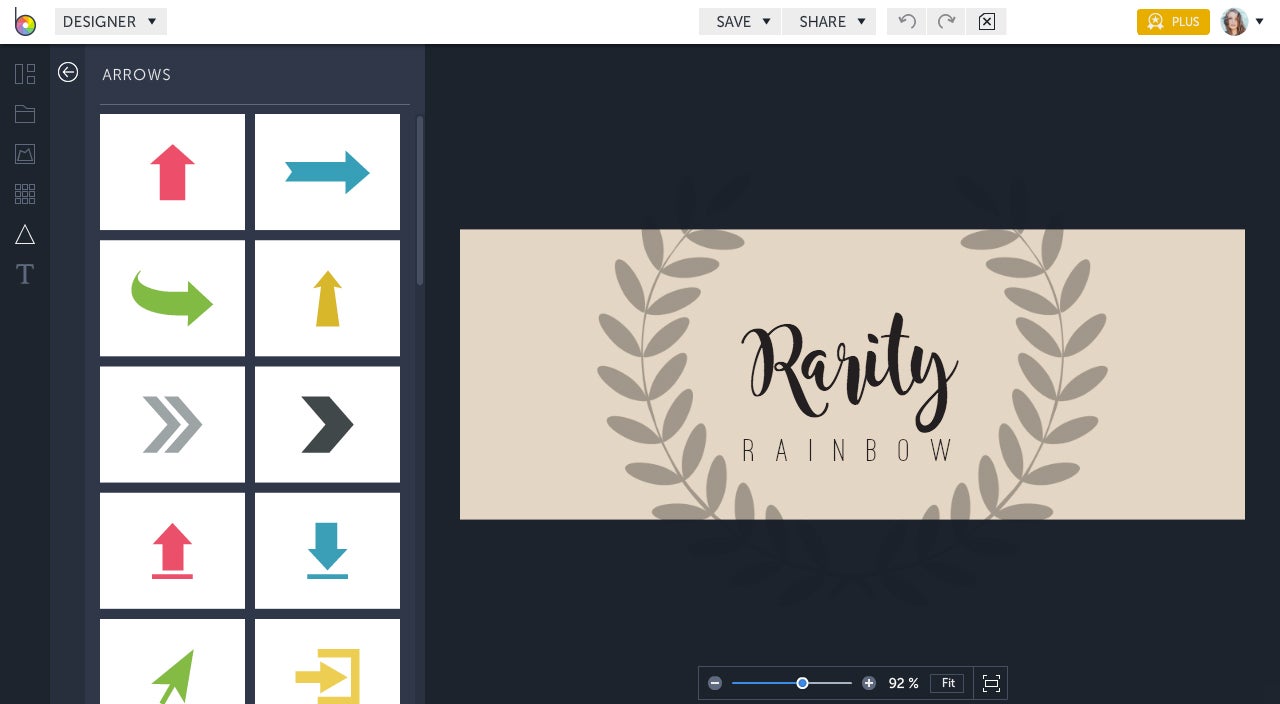Undo the last action
This screenshot has width=1280, height=704.
906,21
